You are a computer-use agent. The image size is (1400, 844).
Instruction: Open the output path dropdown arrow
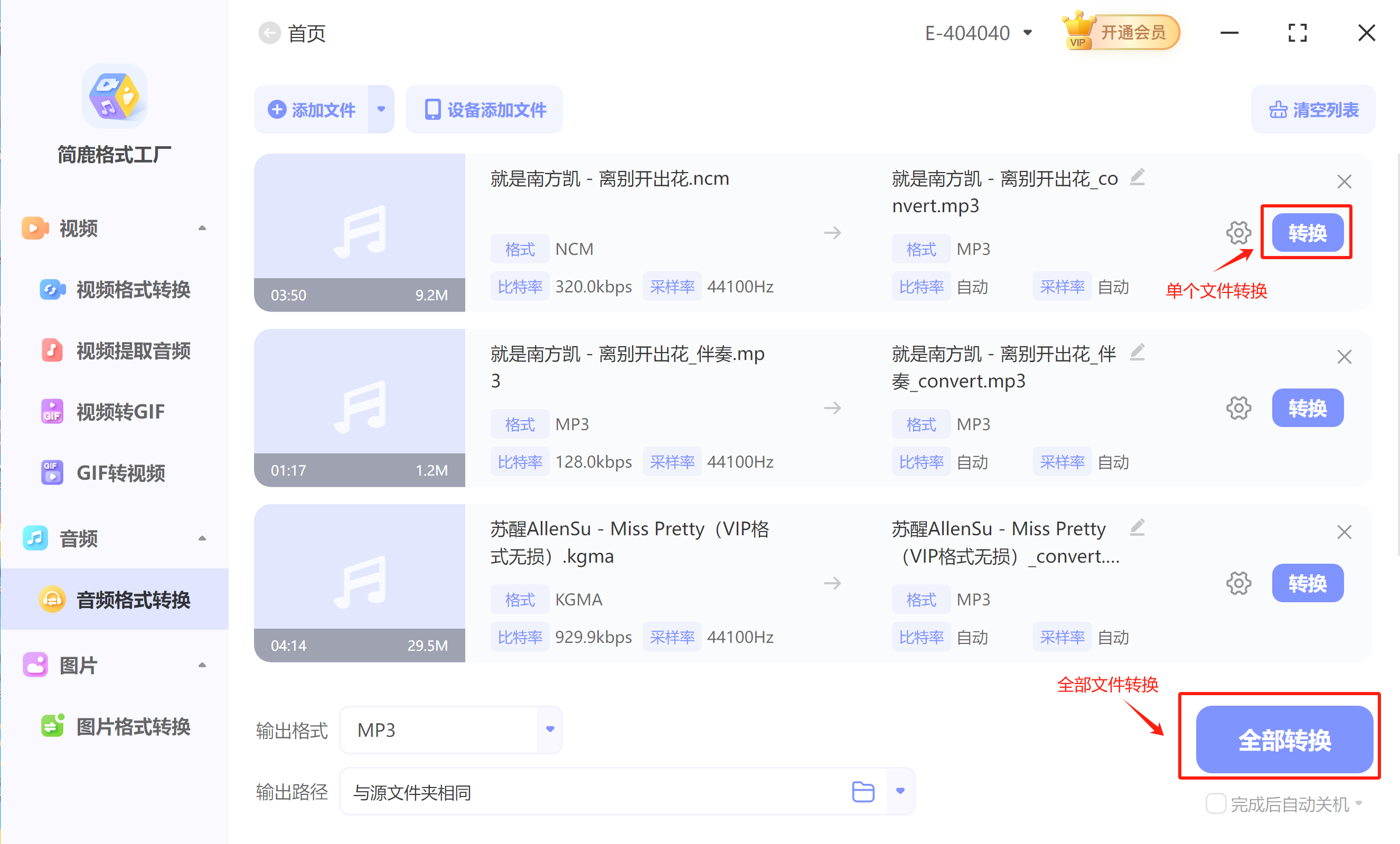pos(900,791)
